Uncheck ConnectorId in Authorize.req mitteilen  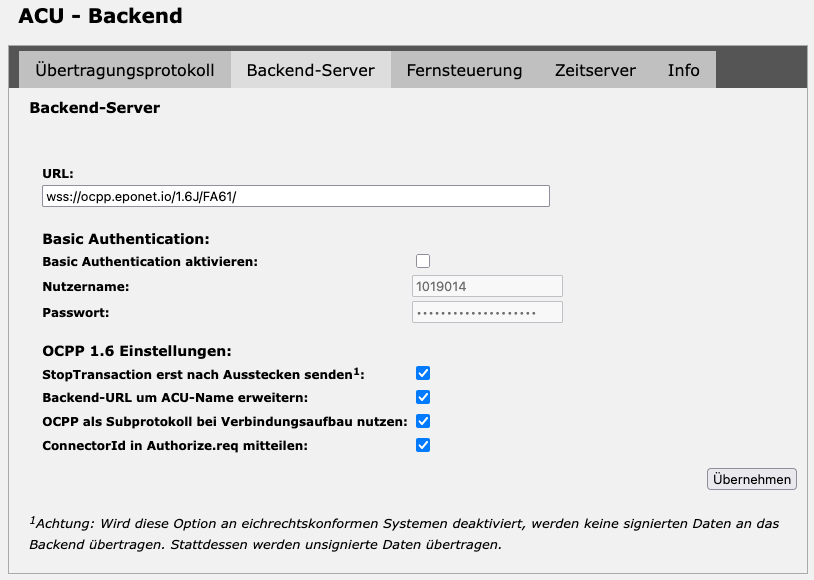[x=422, y=445]
